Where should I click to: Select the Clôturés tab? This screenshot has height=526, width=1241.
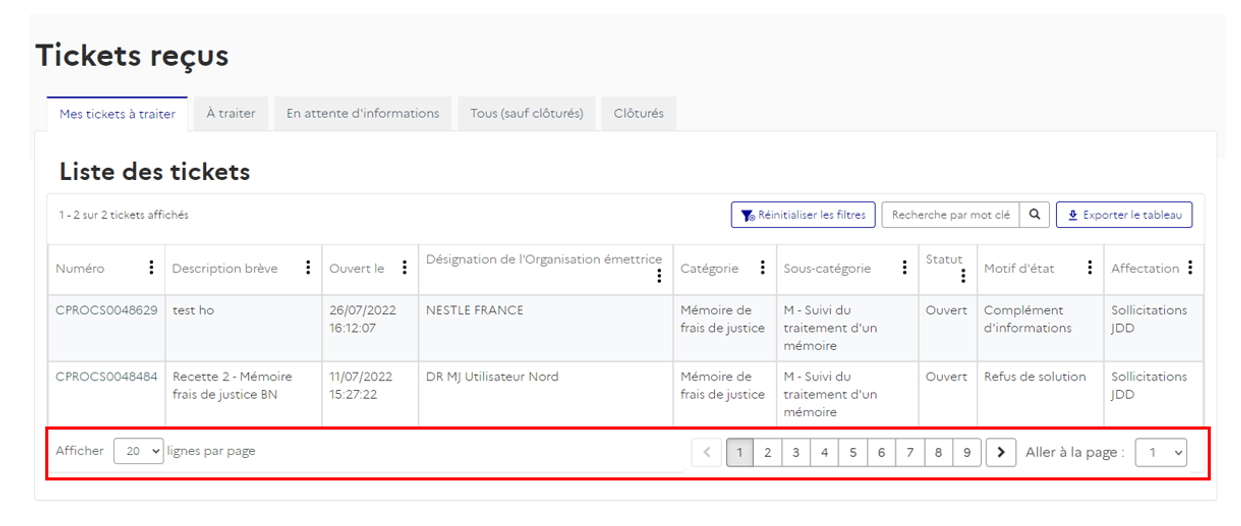coord(638,114)
